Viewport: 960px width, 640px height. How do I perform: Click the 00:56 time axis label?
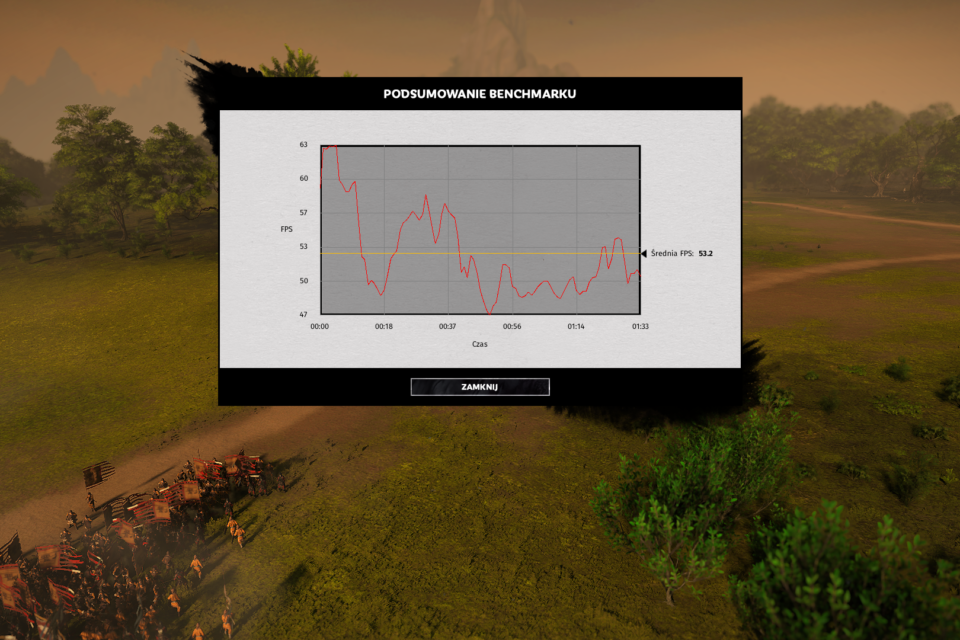click(x=512, y=326)
